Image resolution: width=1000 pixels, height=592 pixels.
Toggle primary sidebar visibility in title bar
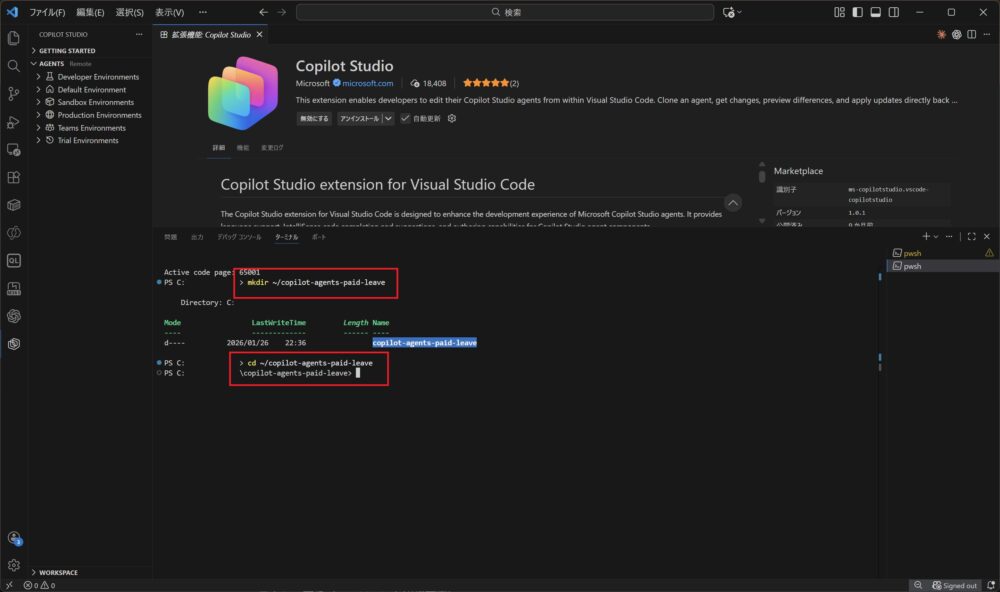point(857,12)
